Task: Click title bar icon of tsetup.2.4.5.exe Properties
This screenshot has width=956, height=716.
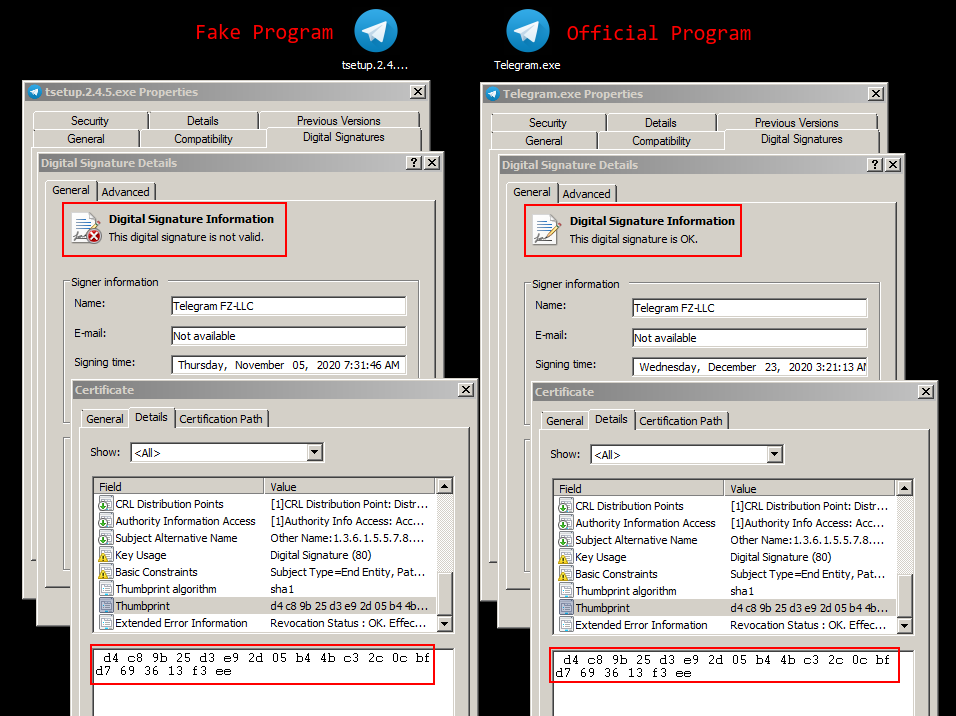Action: (34, 92)
